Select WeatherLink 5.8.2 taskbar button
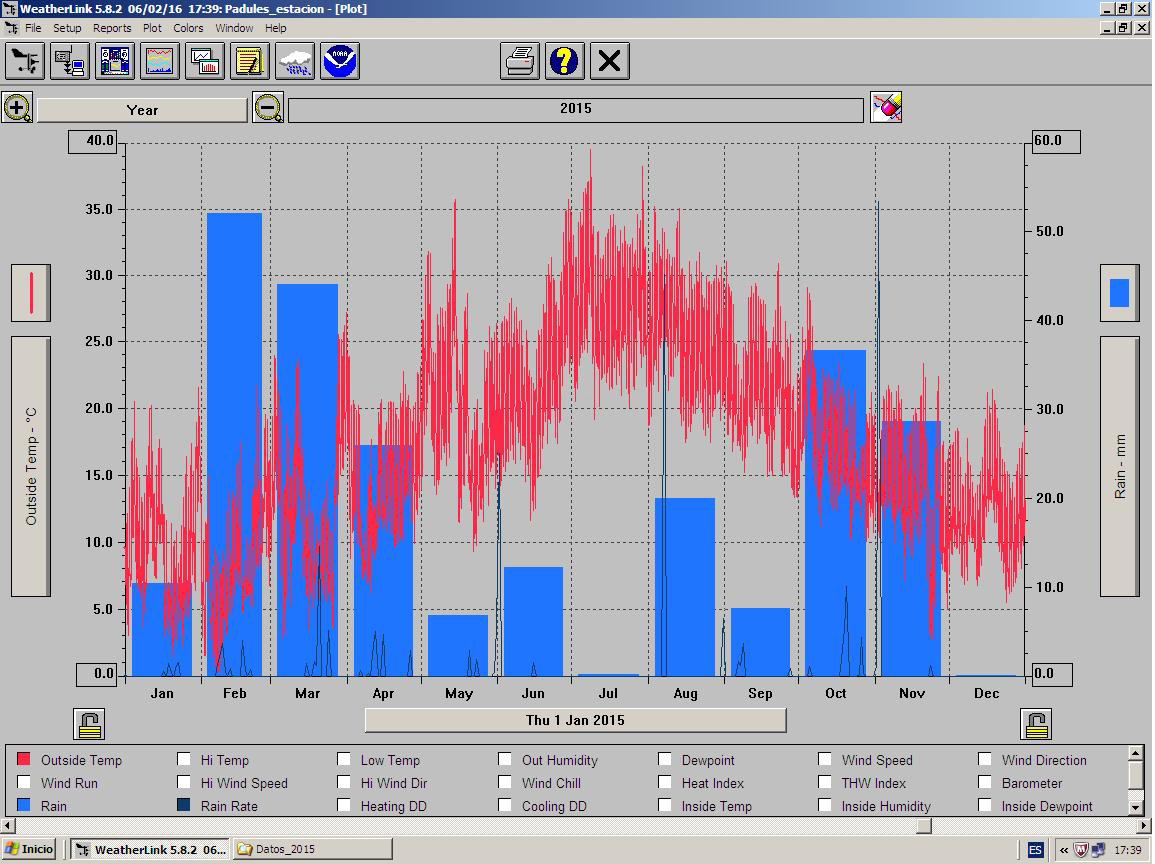Viewport: 1155px width, 864px height. coord(150,849)
